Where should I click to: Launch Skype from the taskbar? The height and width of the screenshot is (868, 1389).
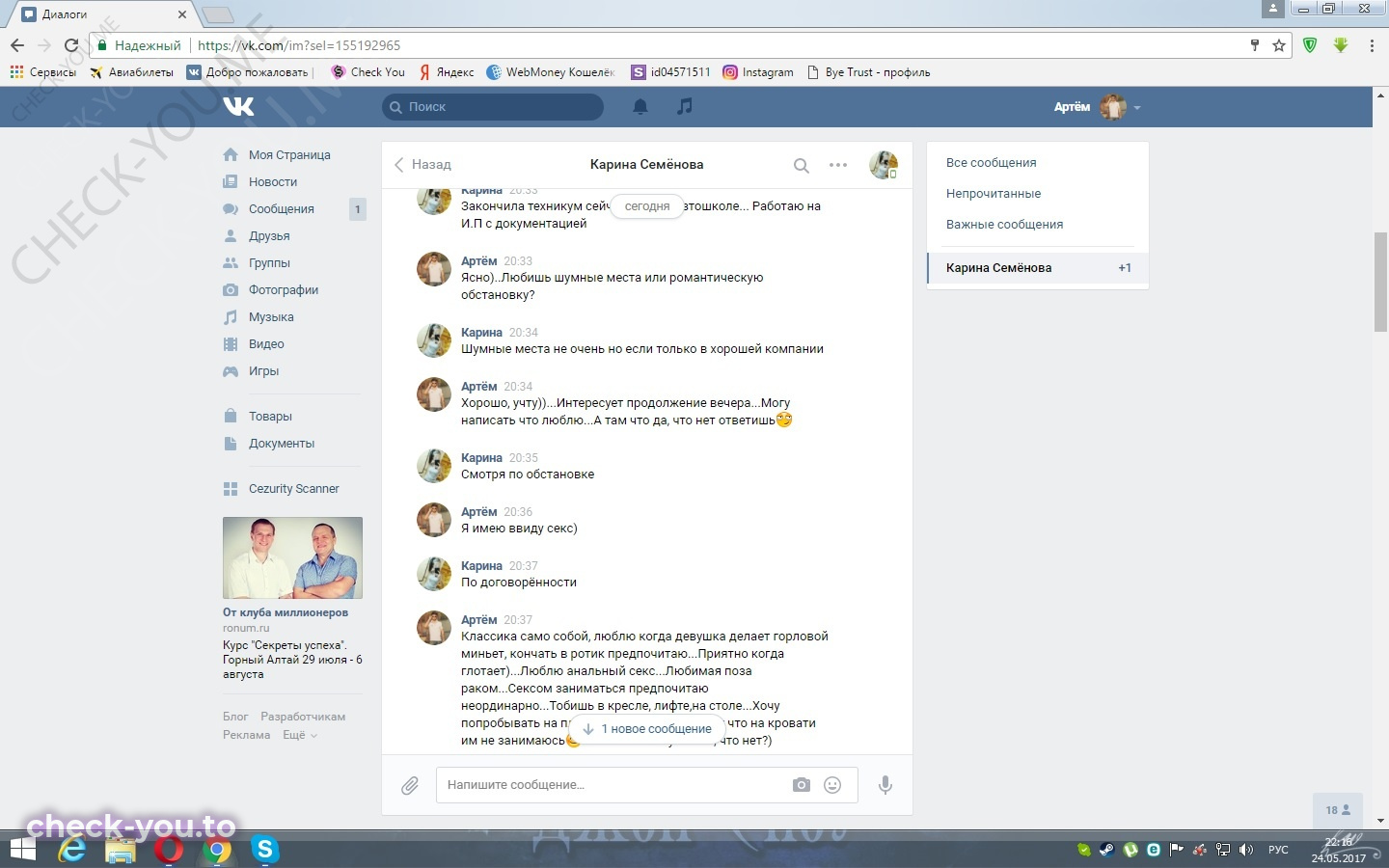click(x=264, y=850)
